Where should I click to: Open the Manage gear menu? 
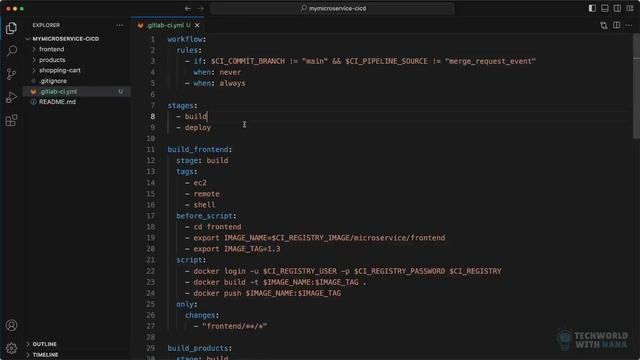pyautogui.click(x=11, y=348)
